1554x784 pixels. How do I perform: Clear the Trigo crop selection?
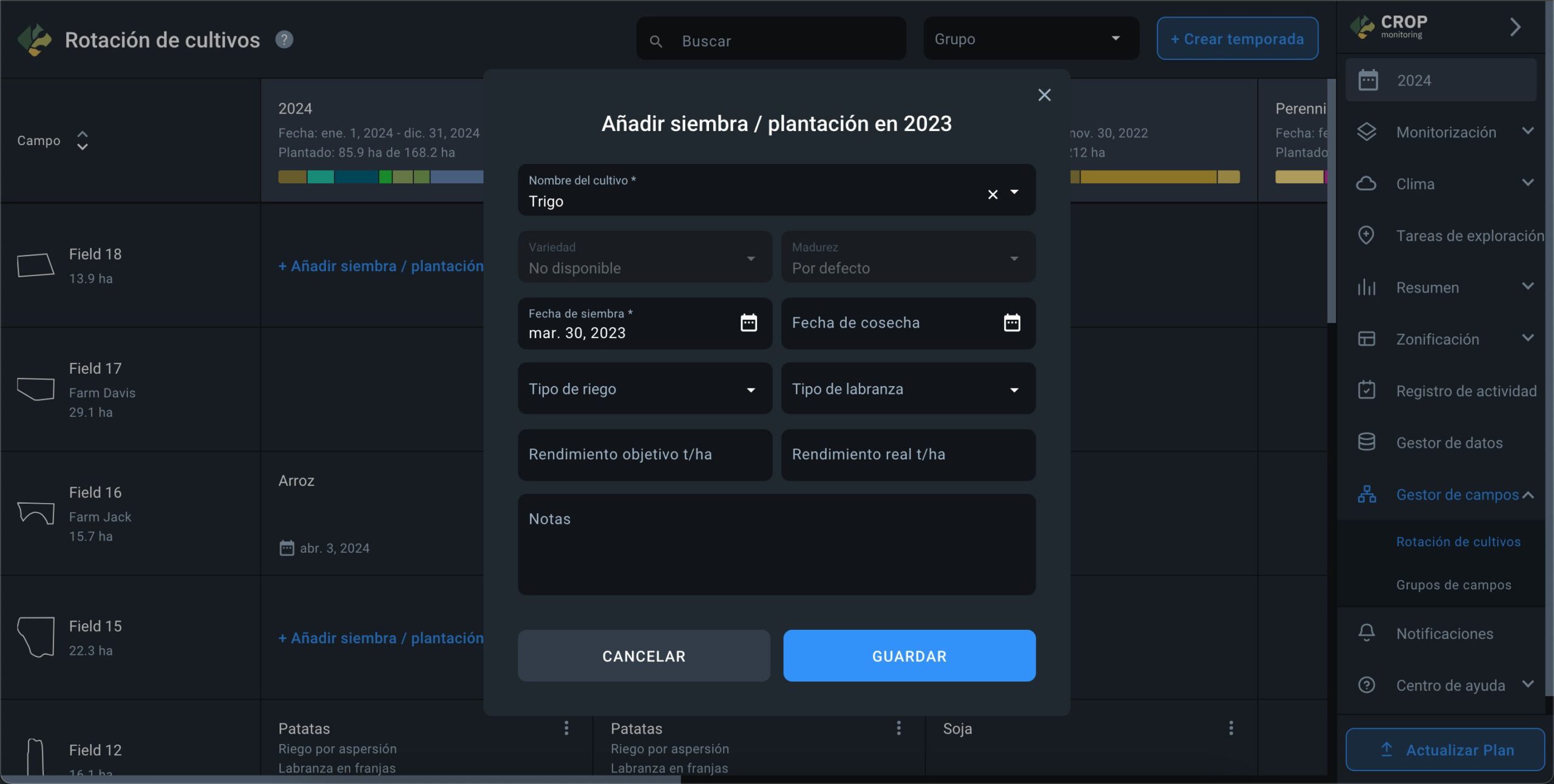[992, 194]
